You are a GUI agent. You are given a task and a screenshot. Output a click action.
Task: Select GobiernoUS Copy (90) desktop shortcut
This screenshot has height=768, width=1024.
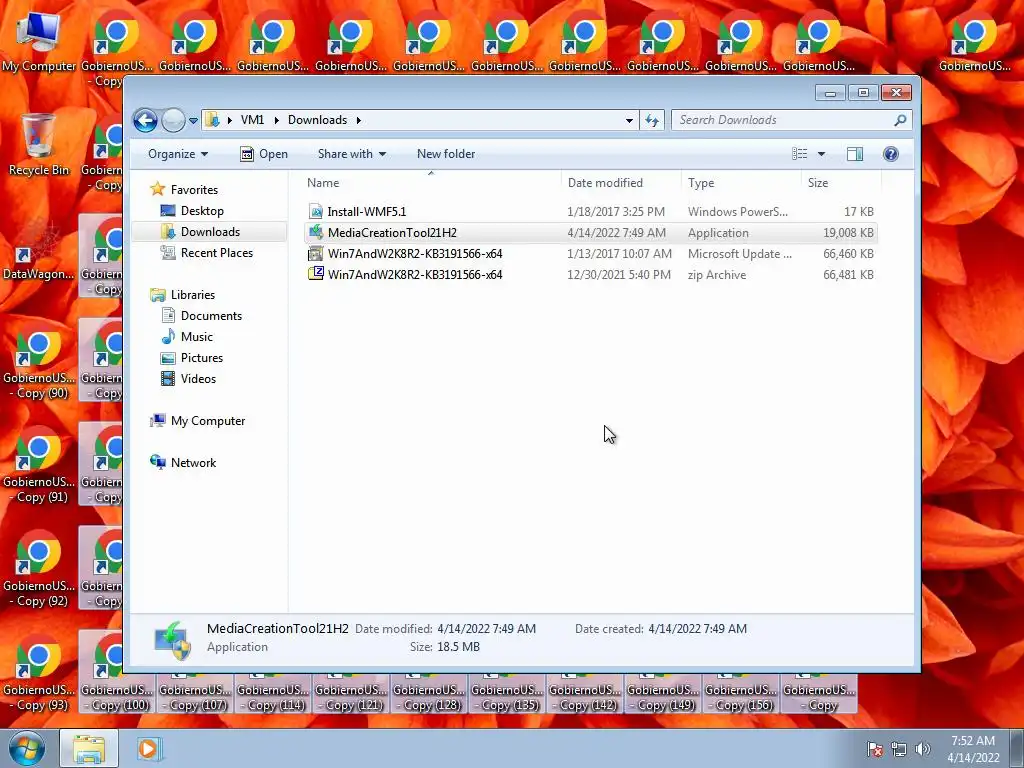click(x=39, y=365)
